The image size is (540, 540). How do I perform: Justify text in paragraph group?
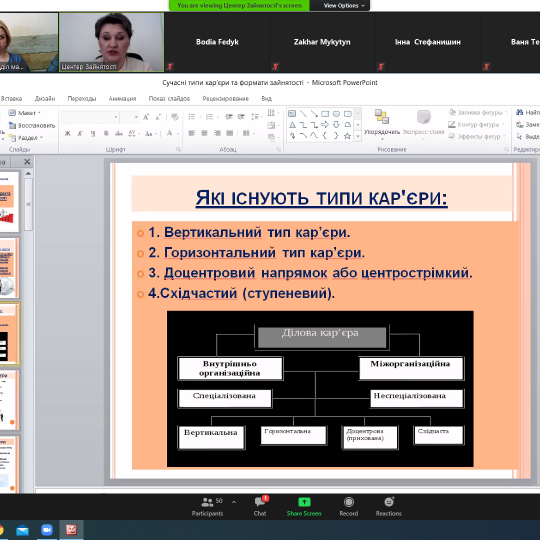coord(230,133)
